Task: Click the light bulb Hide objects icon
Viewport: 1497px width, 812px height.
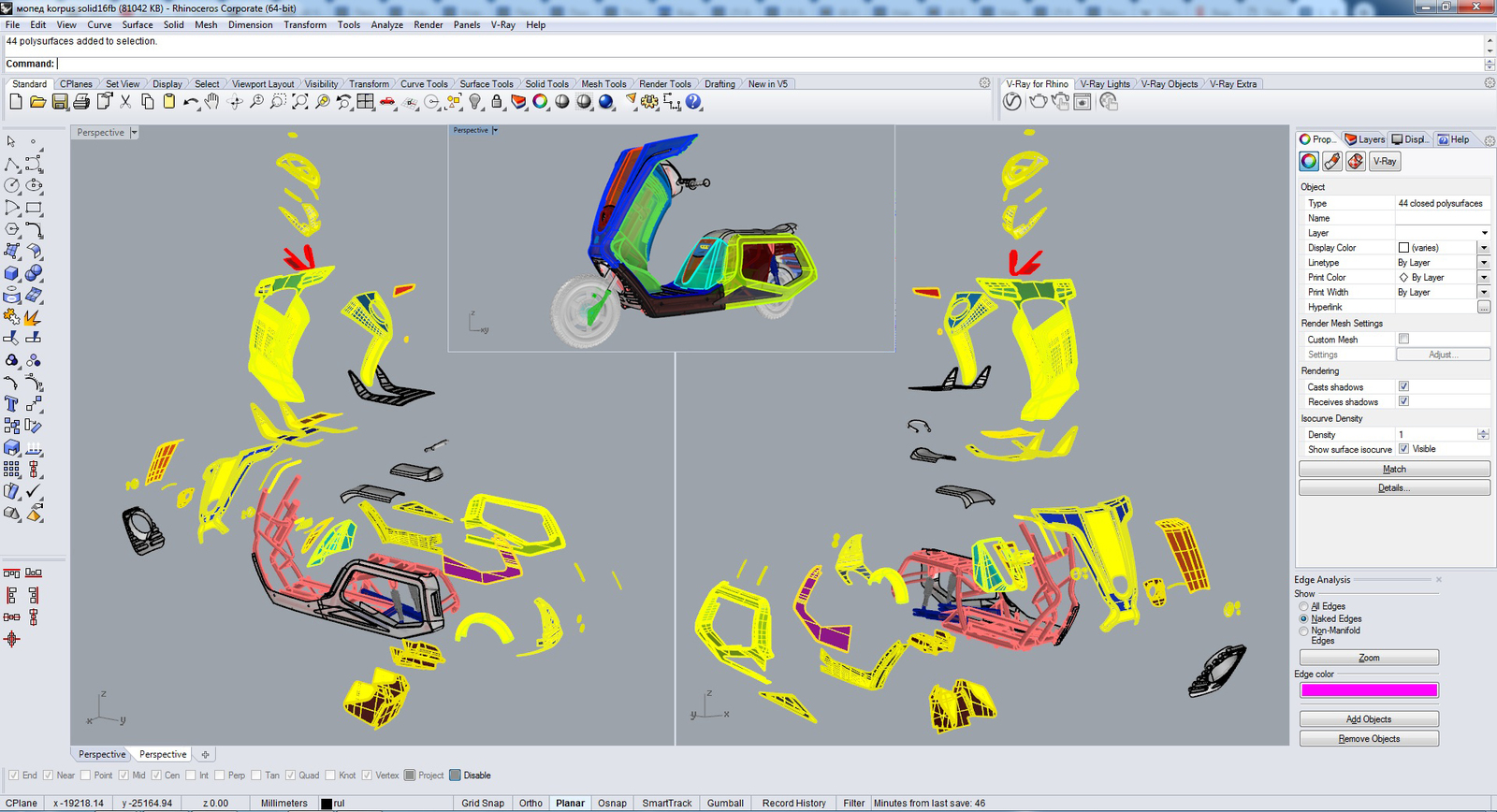Action: click(475, 102)
